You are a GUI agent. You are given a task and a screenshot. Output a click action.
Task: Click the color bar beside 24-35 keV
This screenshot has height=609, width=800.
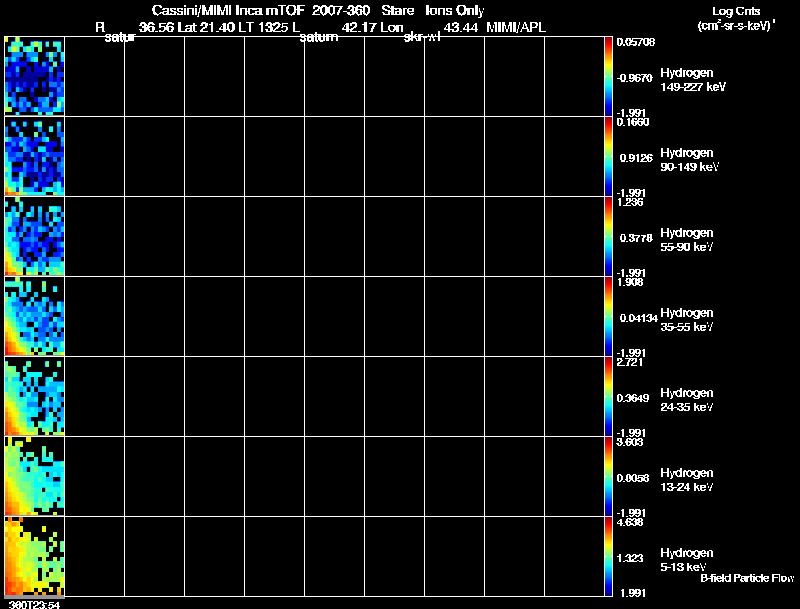click(x=608, y=396)
